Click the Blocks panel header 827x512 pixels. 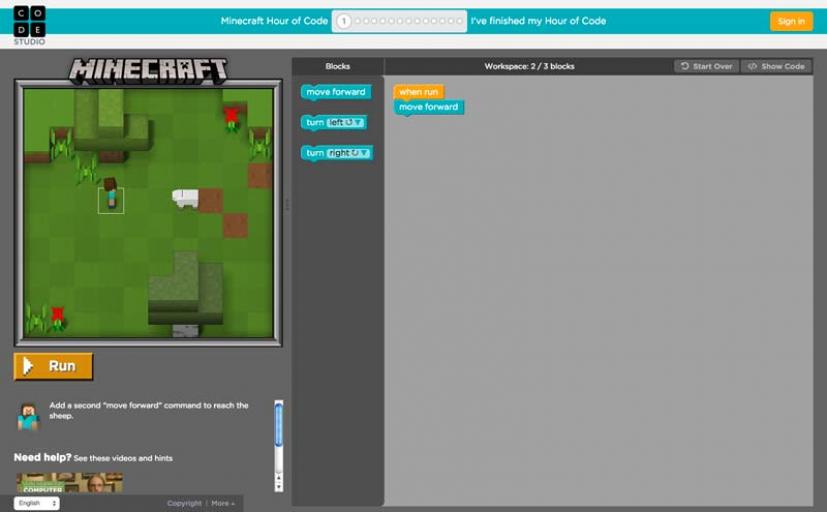[x=338, y=66]
